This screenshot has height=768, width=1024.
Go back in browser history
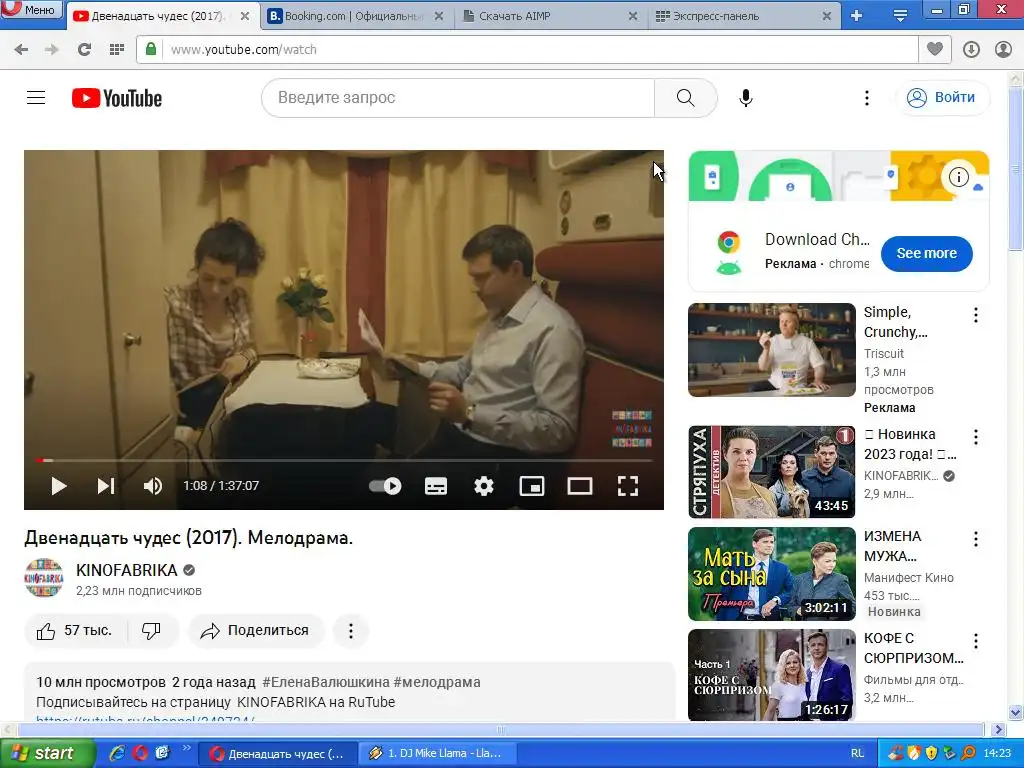21,50
